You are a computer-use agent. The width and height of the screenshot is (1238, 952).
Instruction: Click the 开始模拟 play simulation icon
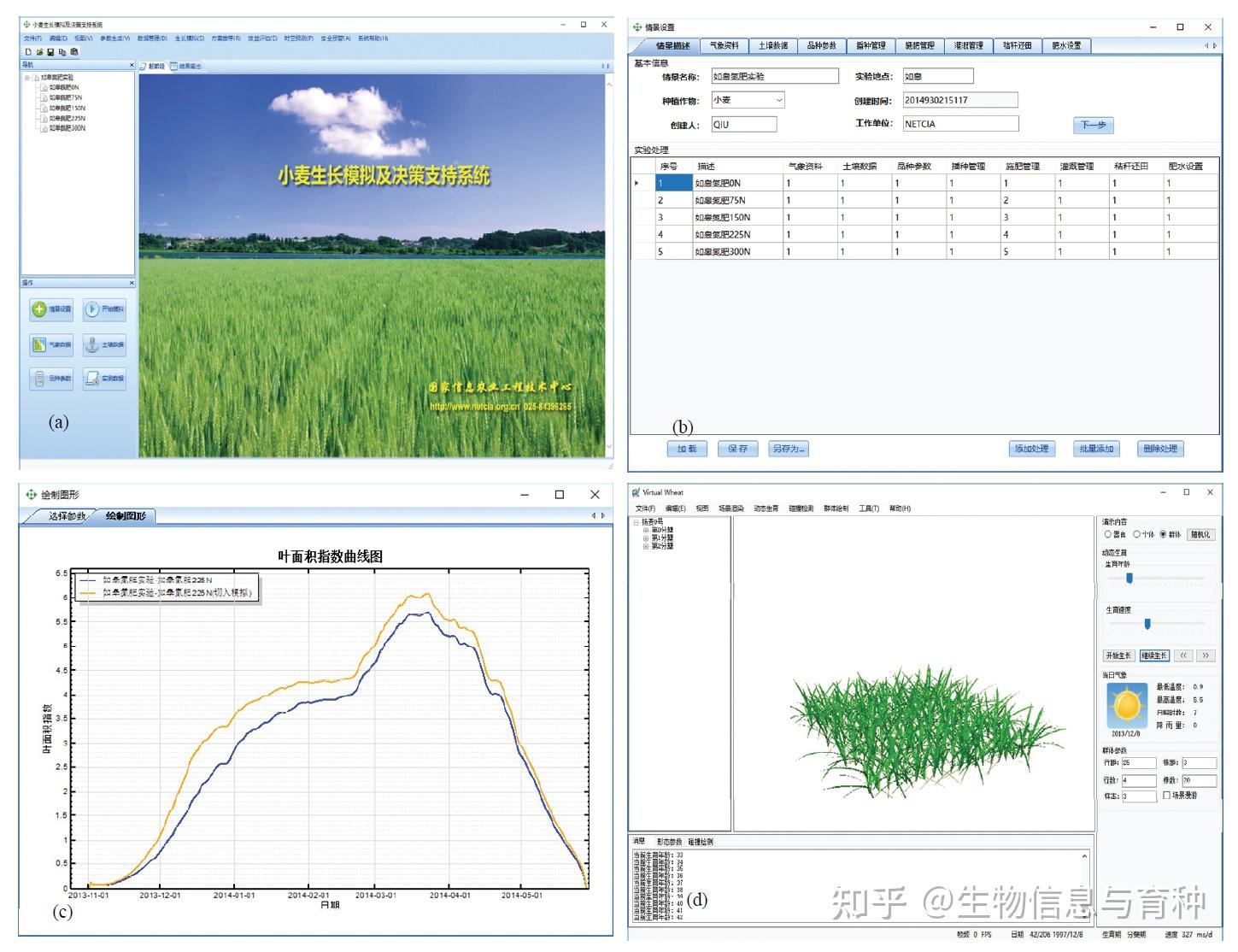(x=92, y=309)
